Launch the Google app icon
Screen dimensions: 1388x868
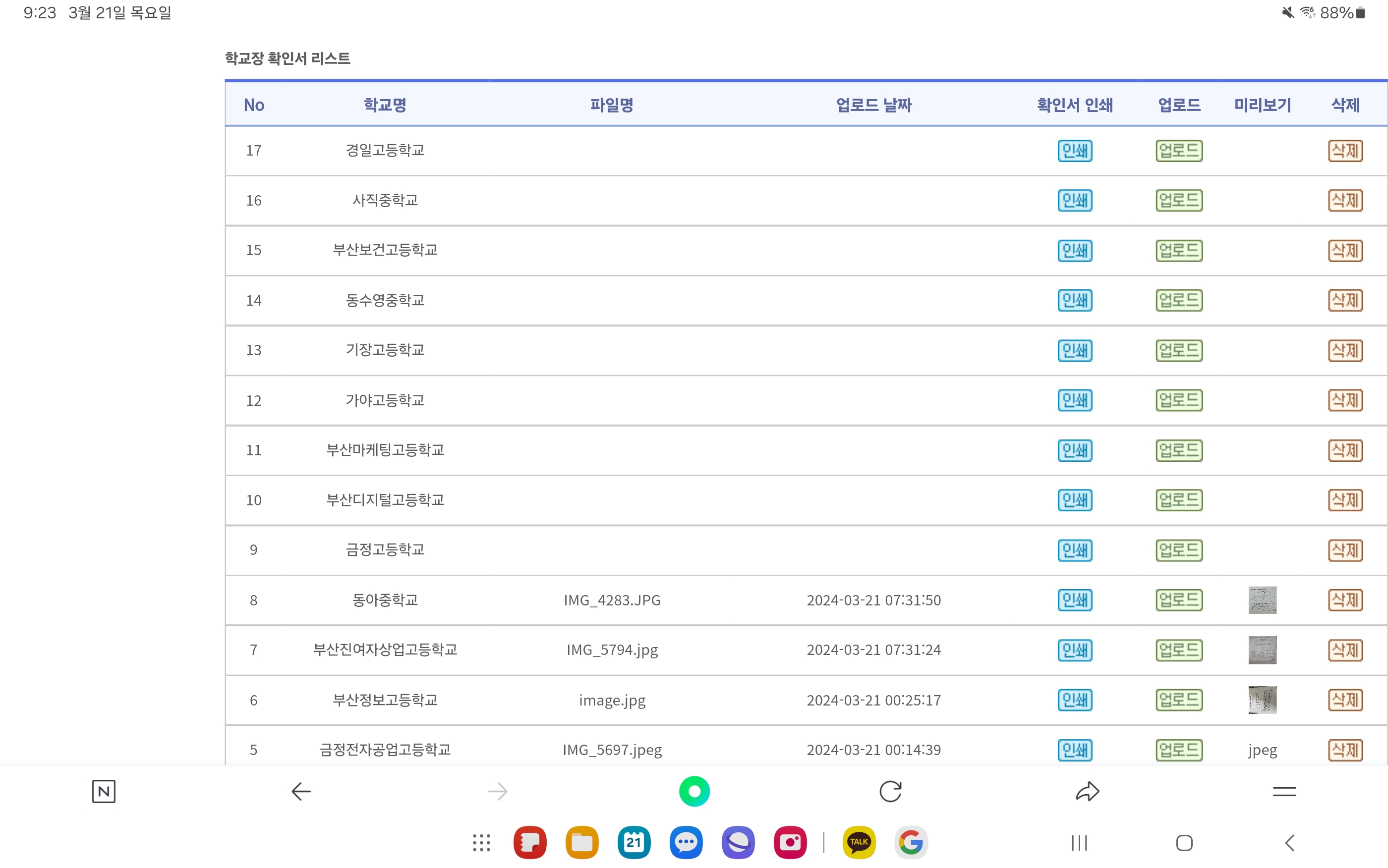[x=911, y=843]
